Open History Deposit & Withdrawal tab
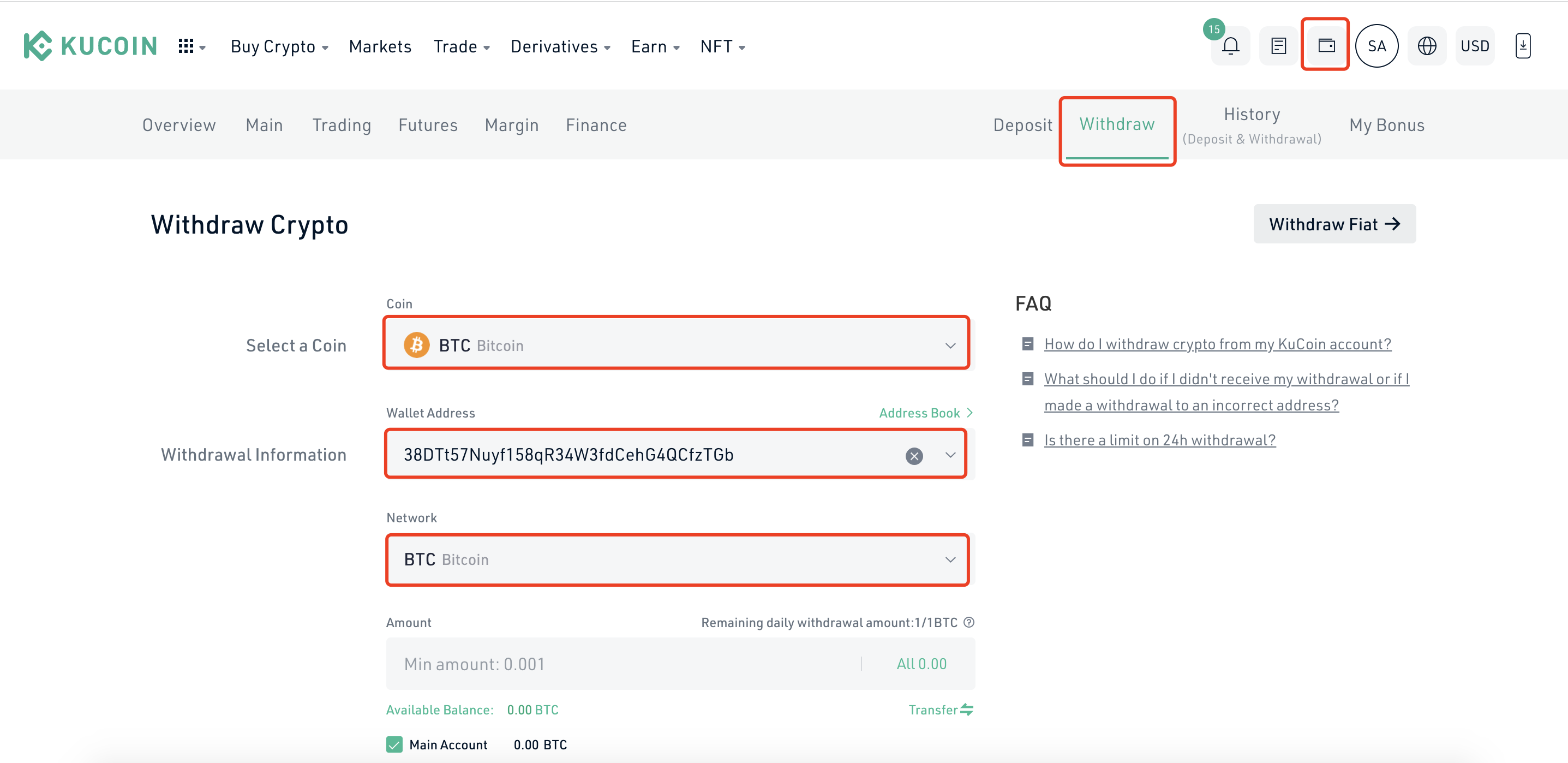Viewport: 1568px width, 763px height. 1252,126
